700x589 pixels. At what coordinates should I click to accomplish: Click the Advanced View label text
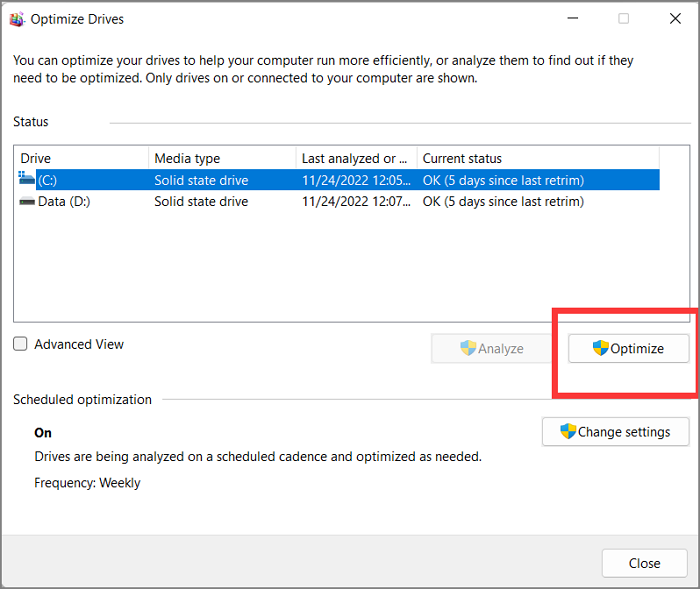(79, 344)
